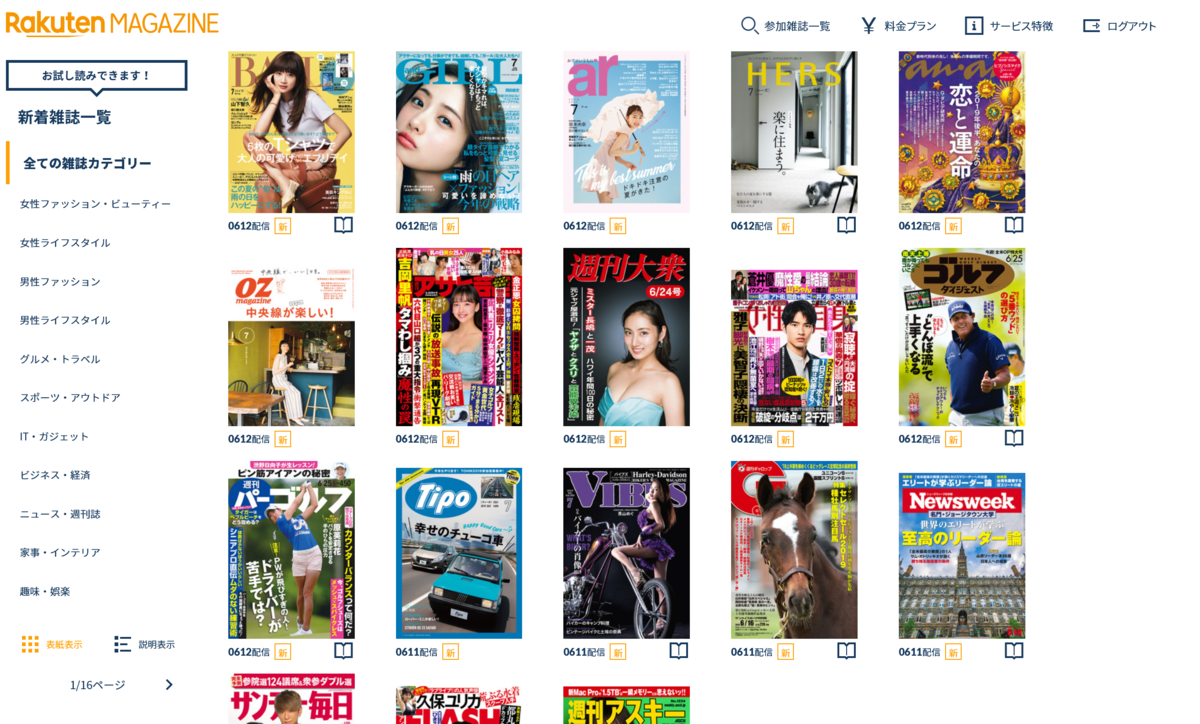The image size is (1200, 724).
Task: Open the Tipo magazine cover
Action: point(459,553)
